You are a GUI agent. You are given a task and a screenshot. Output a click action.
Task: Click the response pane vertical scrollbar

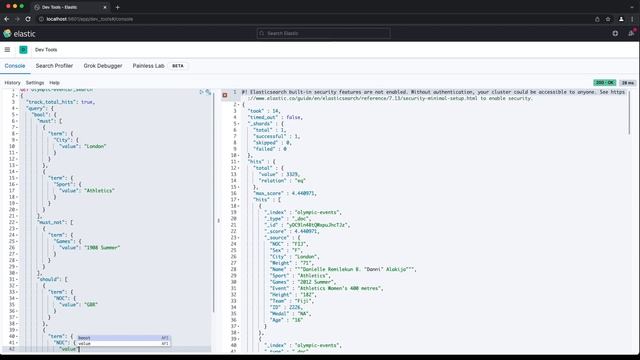tap(629, 113)
